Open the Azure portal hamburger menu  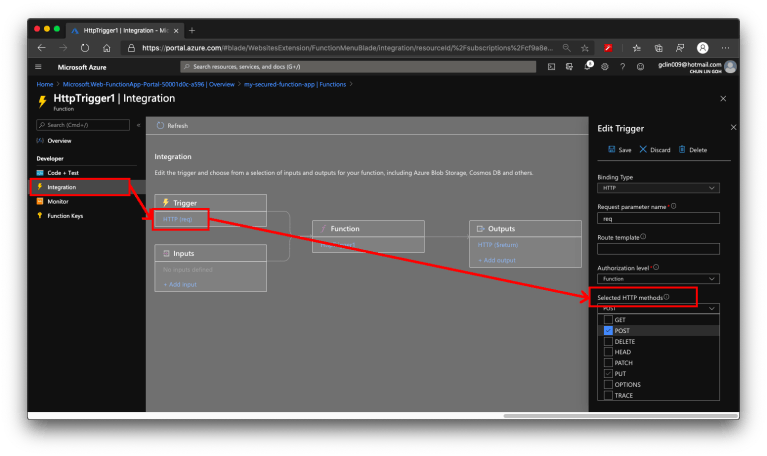(x=38, y=67)
